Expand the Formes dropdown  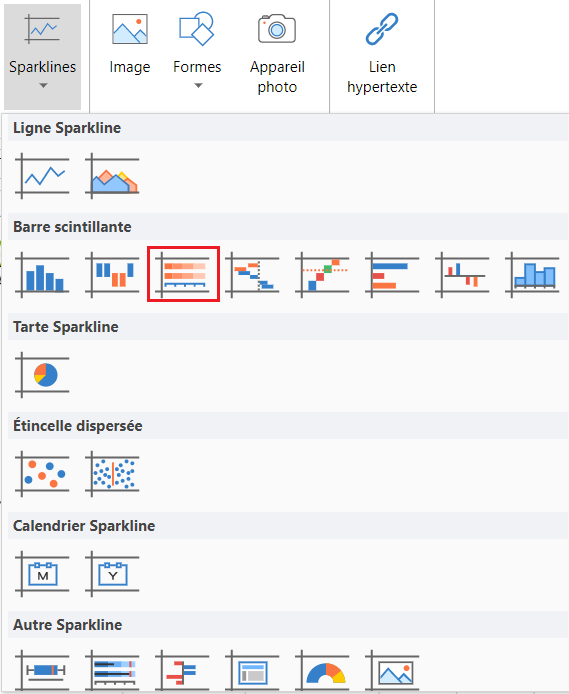(x=197, y=52)
